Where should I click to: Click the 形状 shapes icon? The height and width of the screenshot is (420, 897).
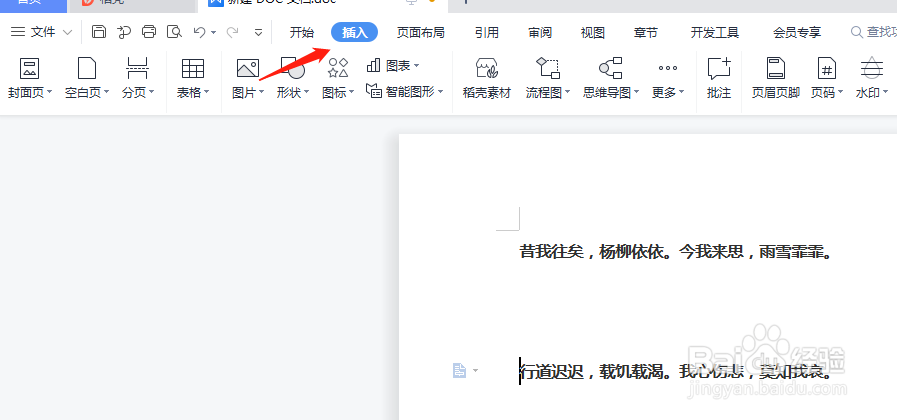[293, 68]
